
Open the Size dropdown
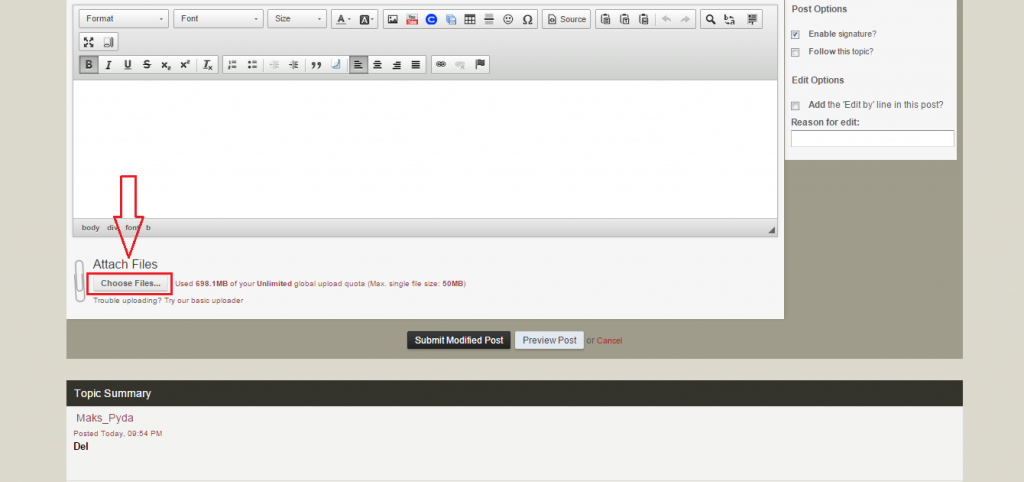(x=296, y=19)
